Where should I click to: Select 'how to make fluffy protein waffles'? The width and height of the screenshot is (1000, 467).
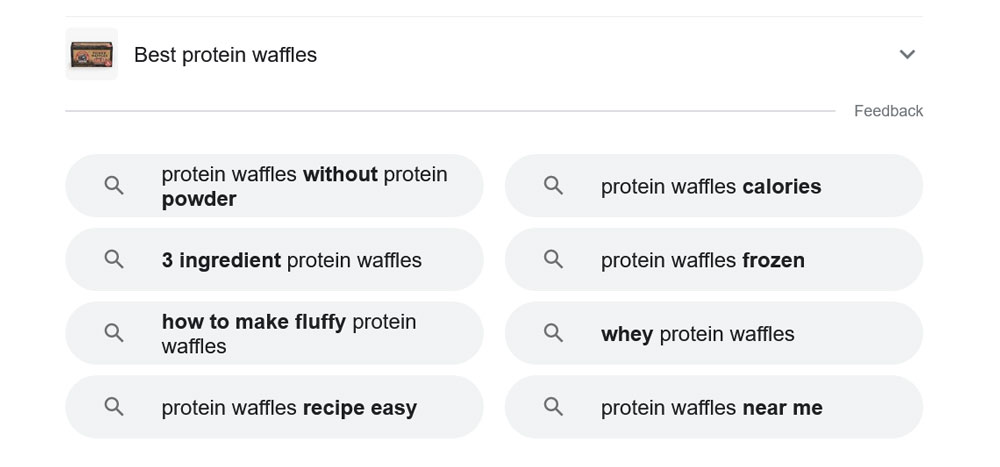[274, 333]
